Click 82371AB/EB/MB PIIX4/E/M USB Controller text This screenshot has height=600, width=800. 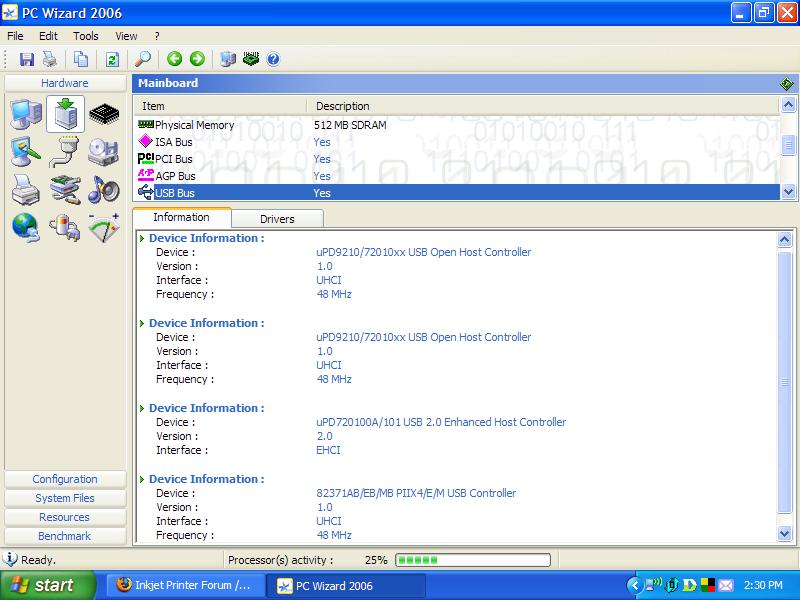point(416,493)
